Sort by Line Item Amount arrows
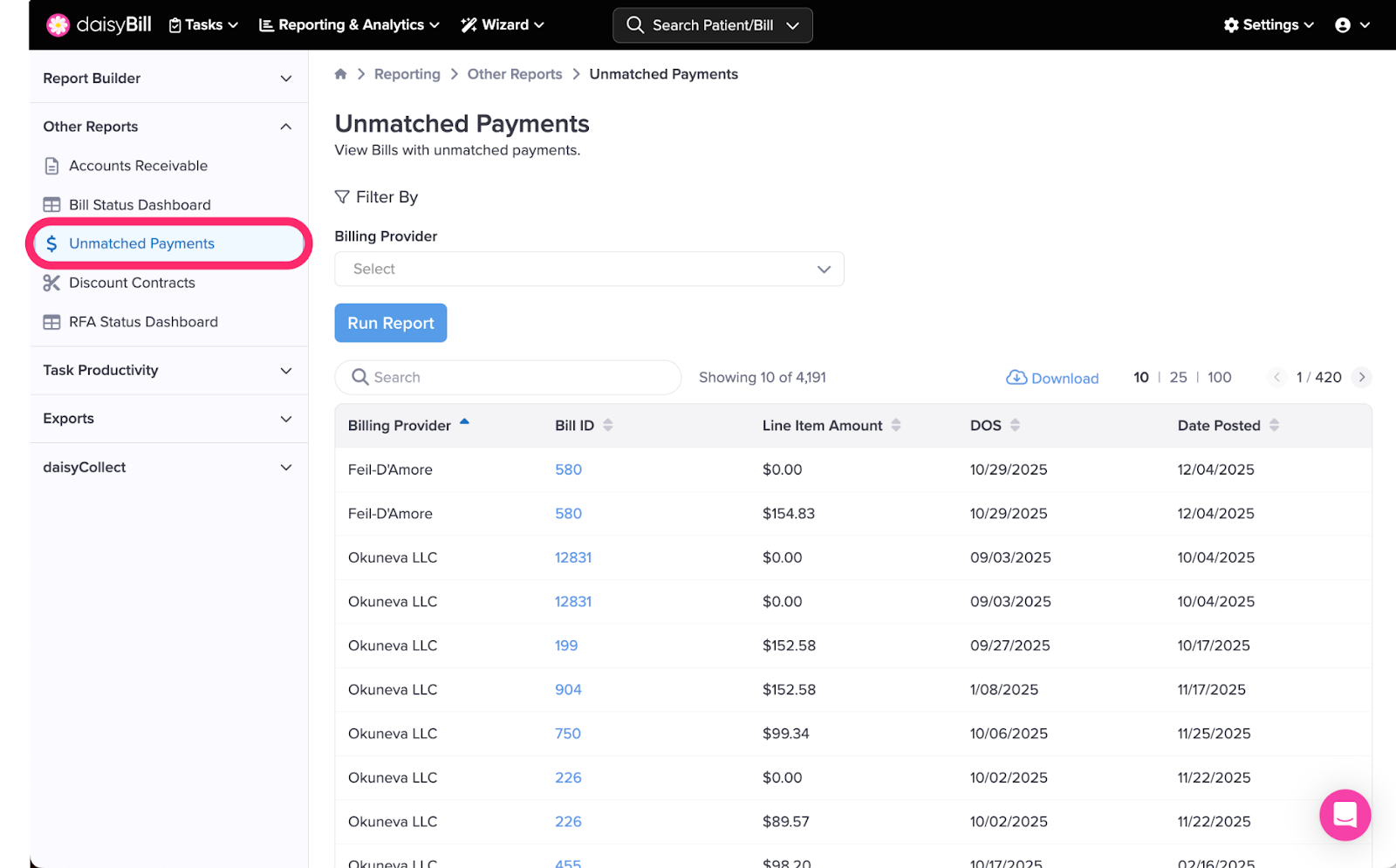Viewport: 1396px width, 868px height. pos(896,426)
